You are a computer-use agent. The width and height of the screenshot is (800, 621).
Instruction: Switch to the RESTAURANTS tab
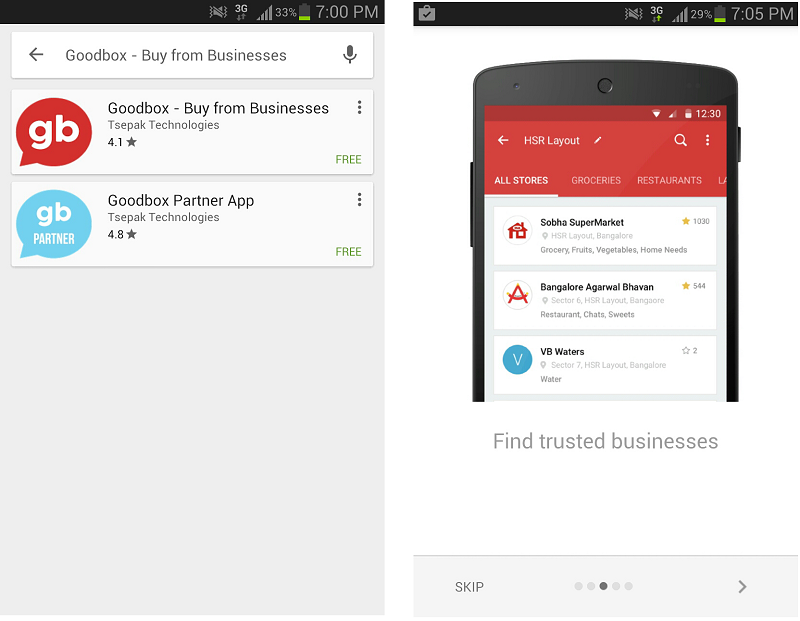pyautogui.click(x=669, y=181)
